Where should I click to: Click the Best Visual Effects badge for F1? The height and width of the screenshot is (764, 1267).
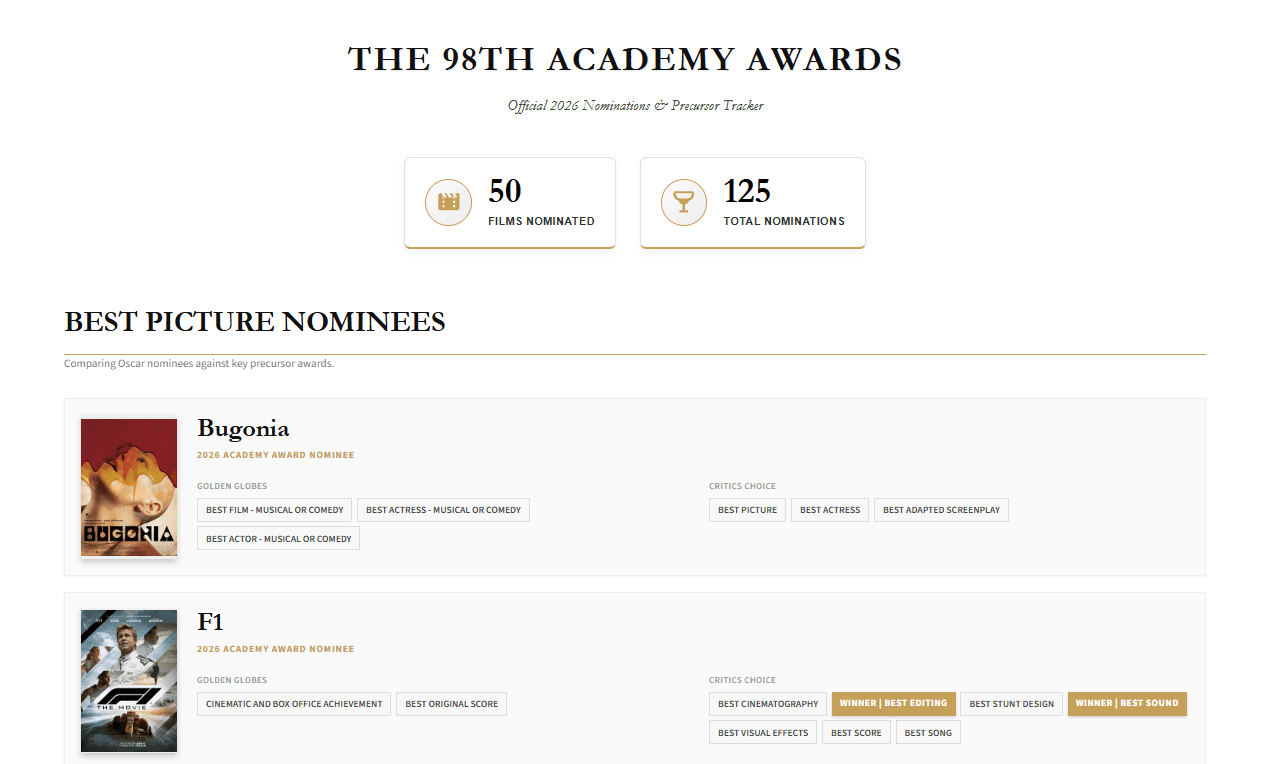[x=762, y=731]
